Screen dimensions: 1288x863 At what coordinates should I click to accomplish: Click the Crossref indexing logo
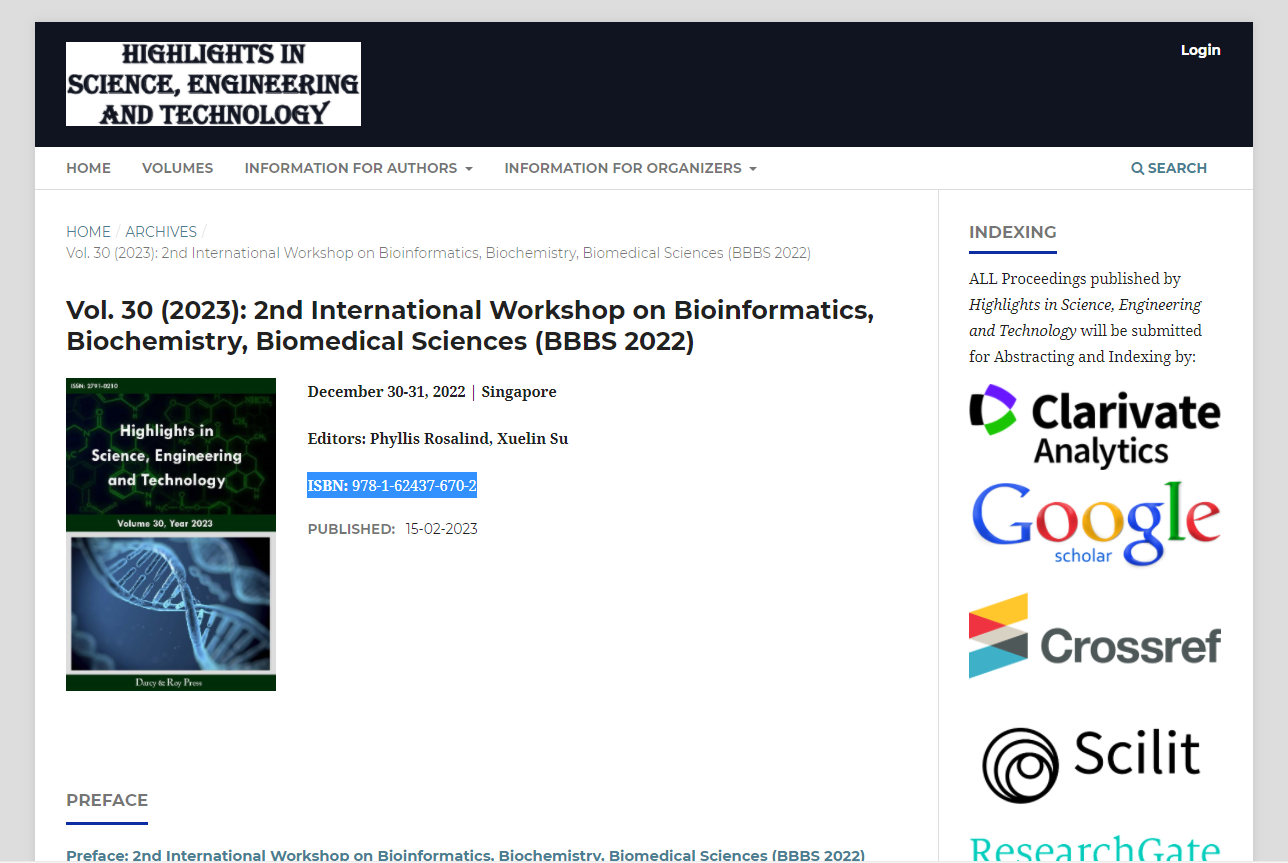[1094, 636]
